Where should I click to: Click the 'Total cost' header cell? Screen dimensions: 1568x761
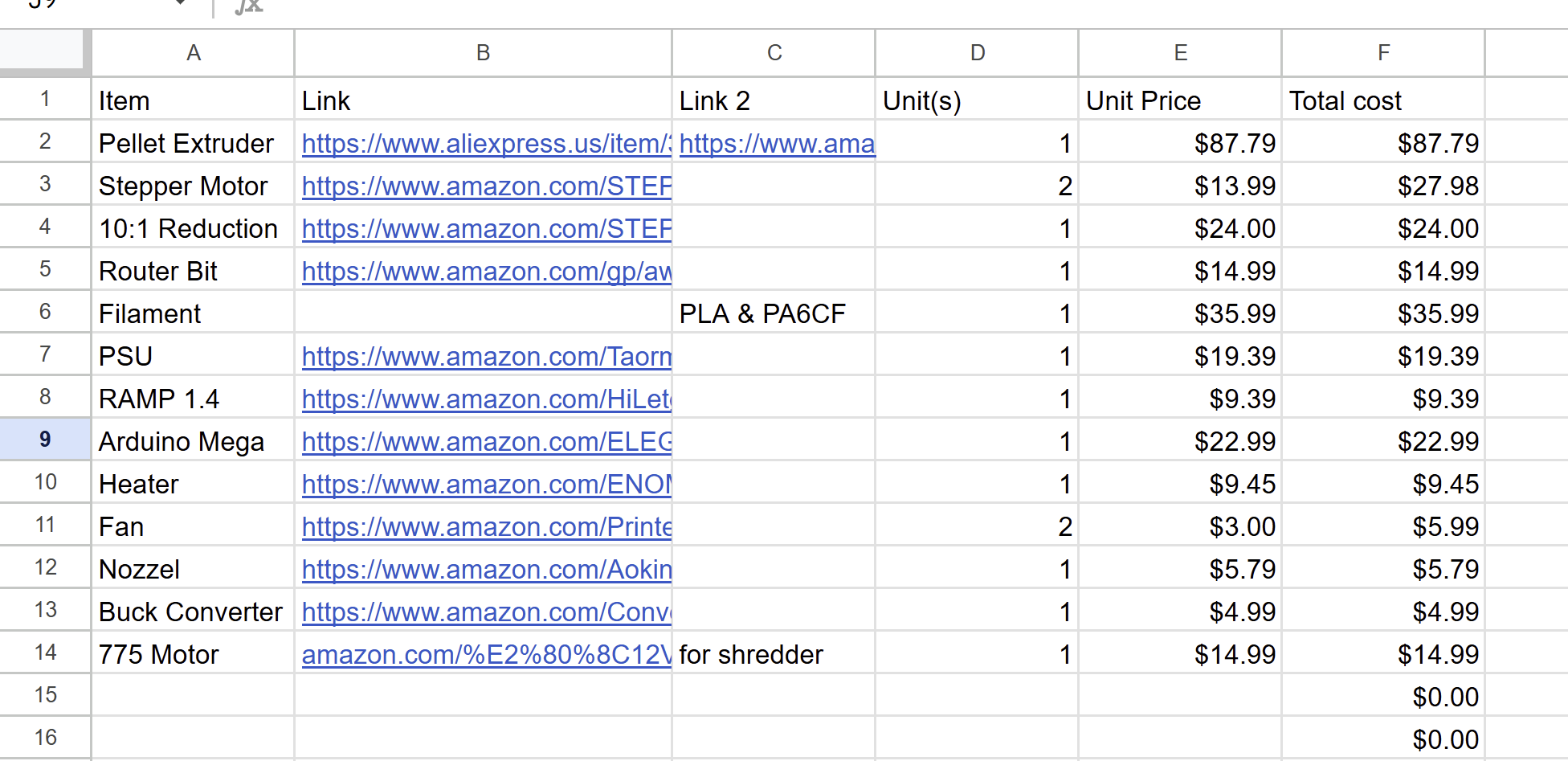(1382, 101)
